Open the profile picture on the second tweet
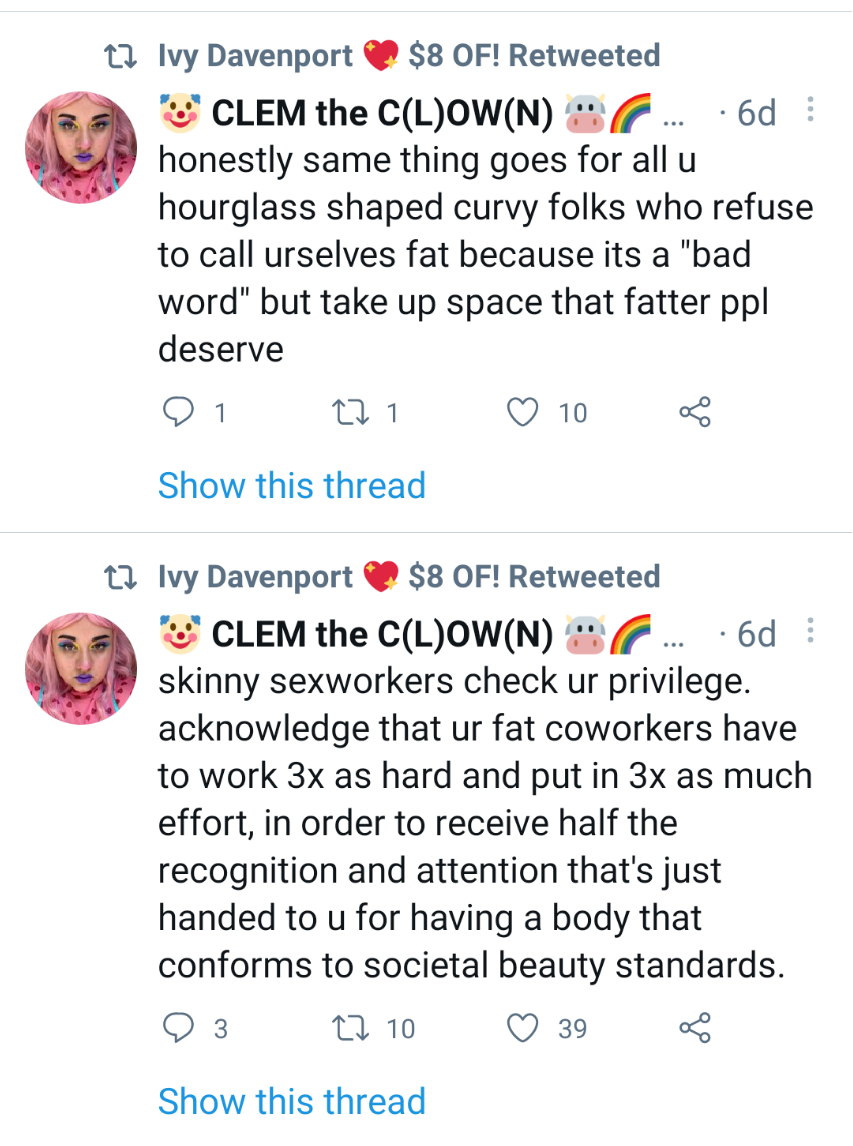The height and width of the screenshot is (1146, 853). click(x=80, y=668)
